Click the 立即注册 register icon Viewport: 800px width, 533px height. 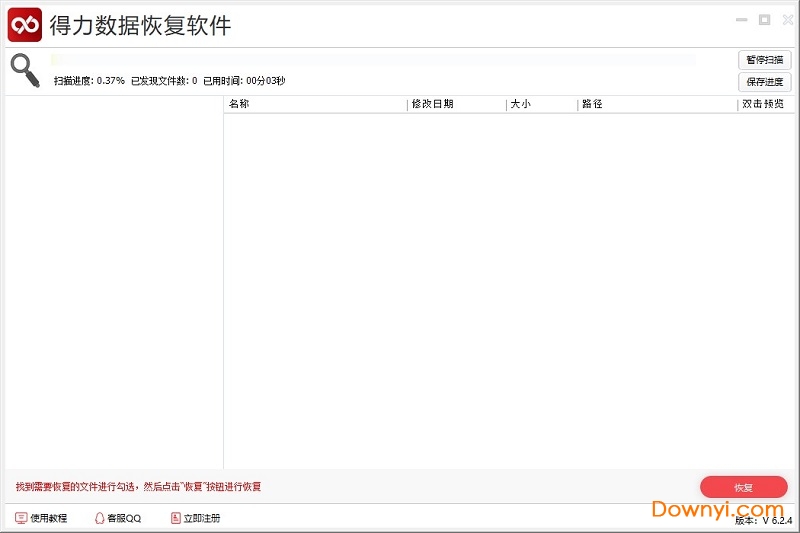(x=176, y=518)
